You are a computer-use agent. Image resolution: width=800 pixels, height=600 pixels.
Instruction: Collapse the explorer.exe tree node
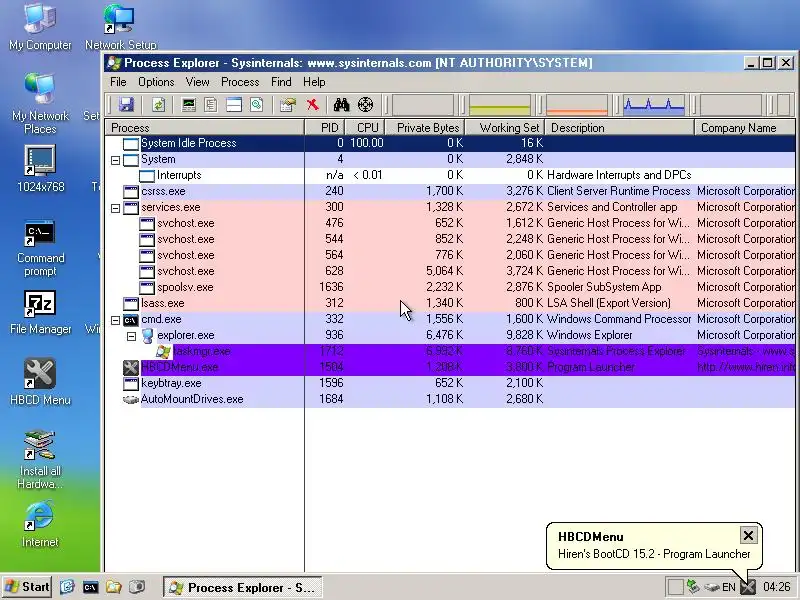click(131, 336)
